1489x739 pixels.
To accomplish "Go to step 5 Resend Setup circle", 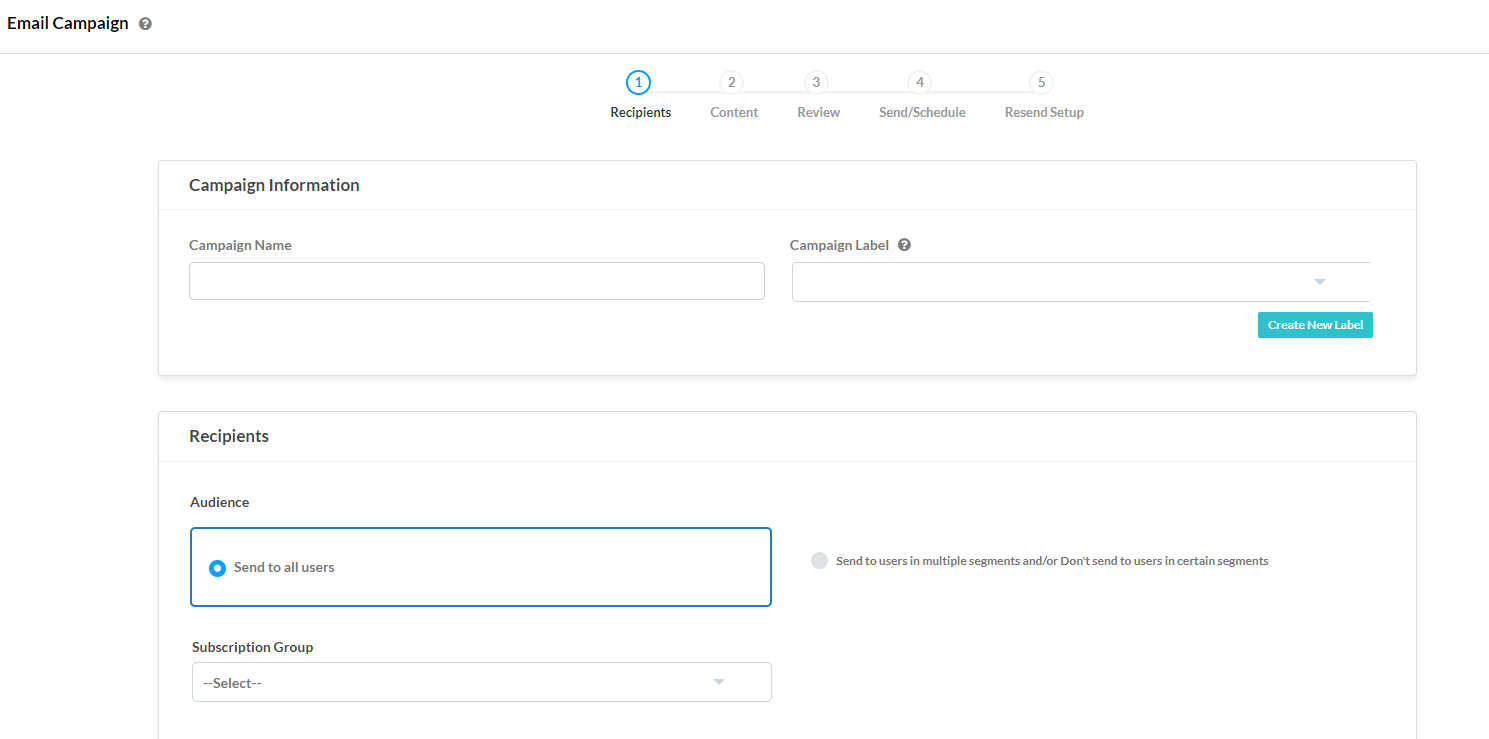I will click(1042, 82).
